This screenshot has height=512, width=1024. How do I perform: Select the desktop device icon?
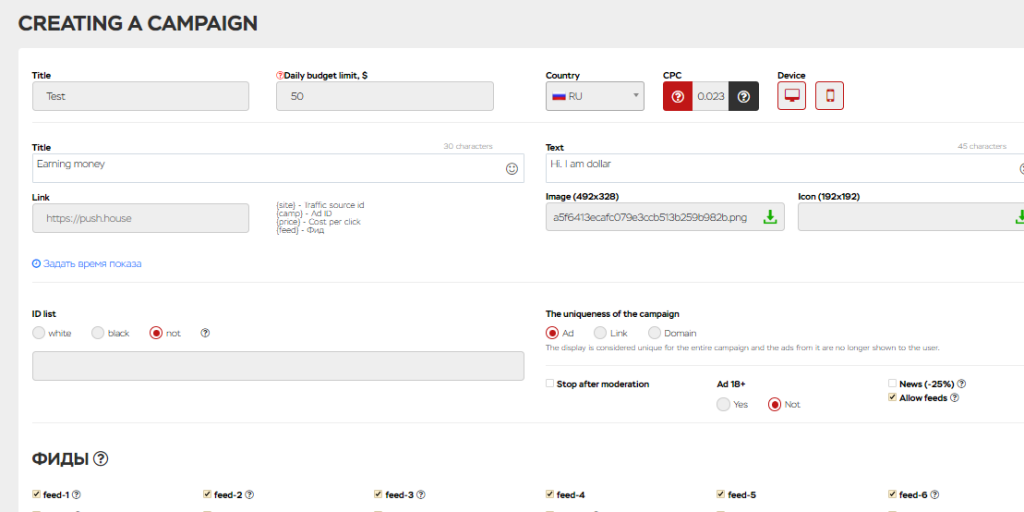792,95
